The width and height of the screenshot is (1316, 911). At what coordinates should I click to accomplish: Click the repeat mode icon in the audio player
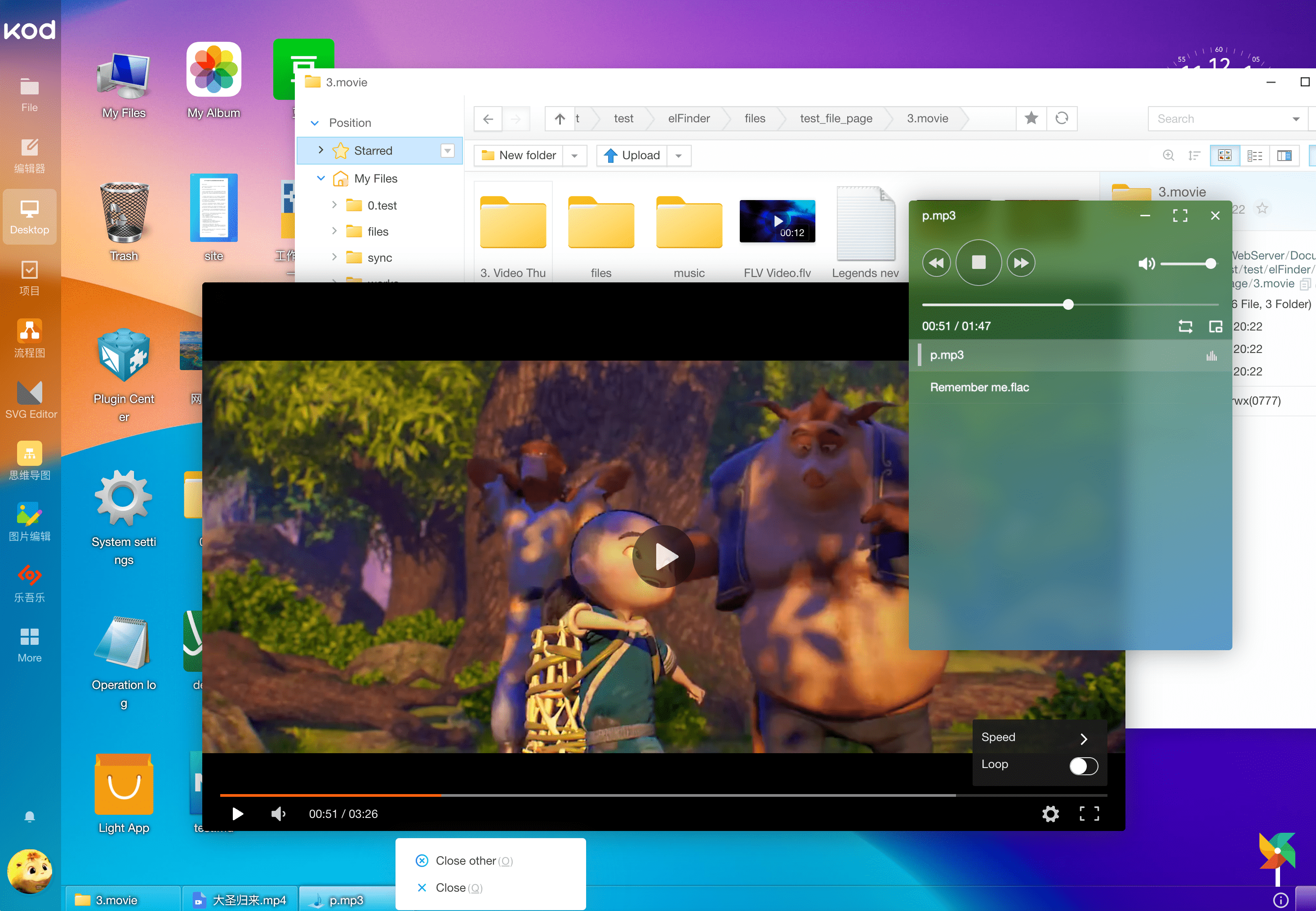pyautogui.click(x=1185, y=326)
